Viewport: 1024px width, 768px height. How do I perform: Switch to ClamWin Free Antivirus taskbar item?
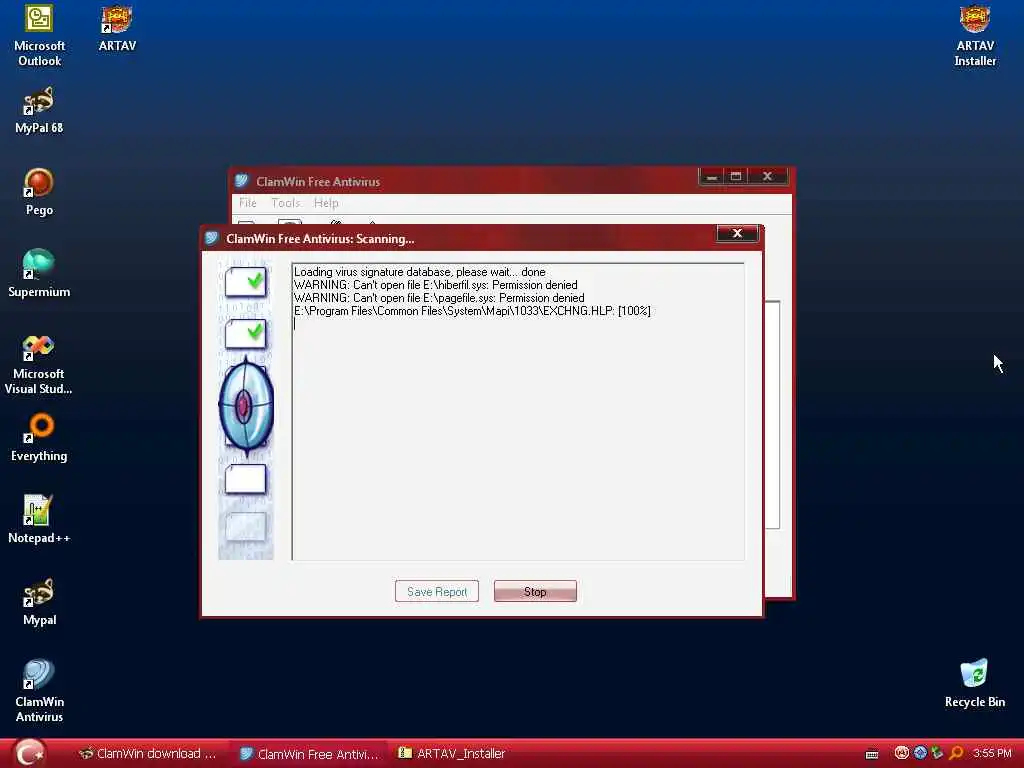click(x=309, y=754)
